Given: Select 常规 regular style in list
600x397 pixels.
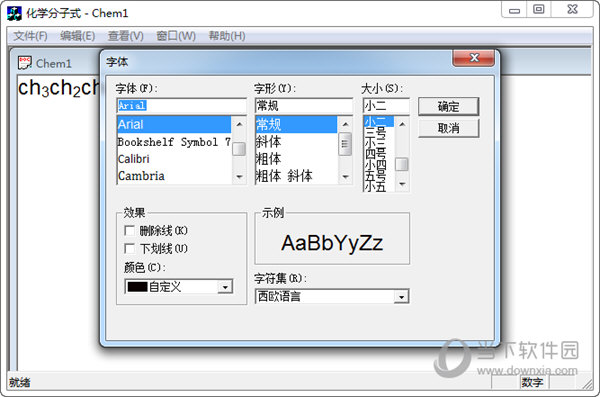Looking at the screenshot, I should (297, 124).
